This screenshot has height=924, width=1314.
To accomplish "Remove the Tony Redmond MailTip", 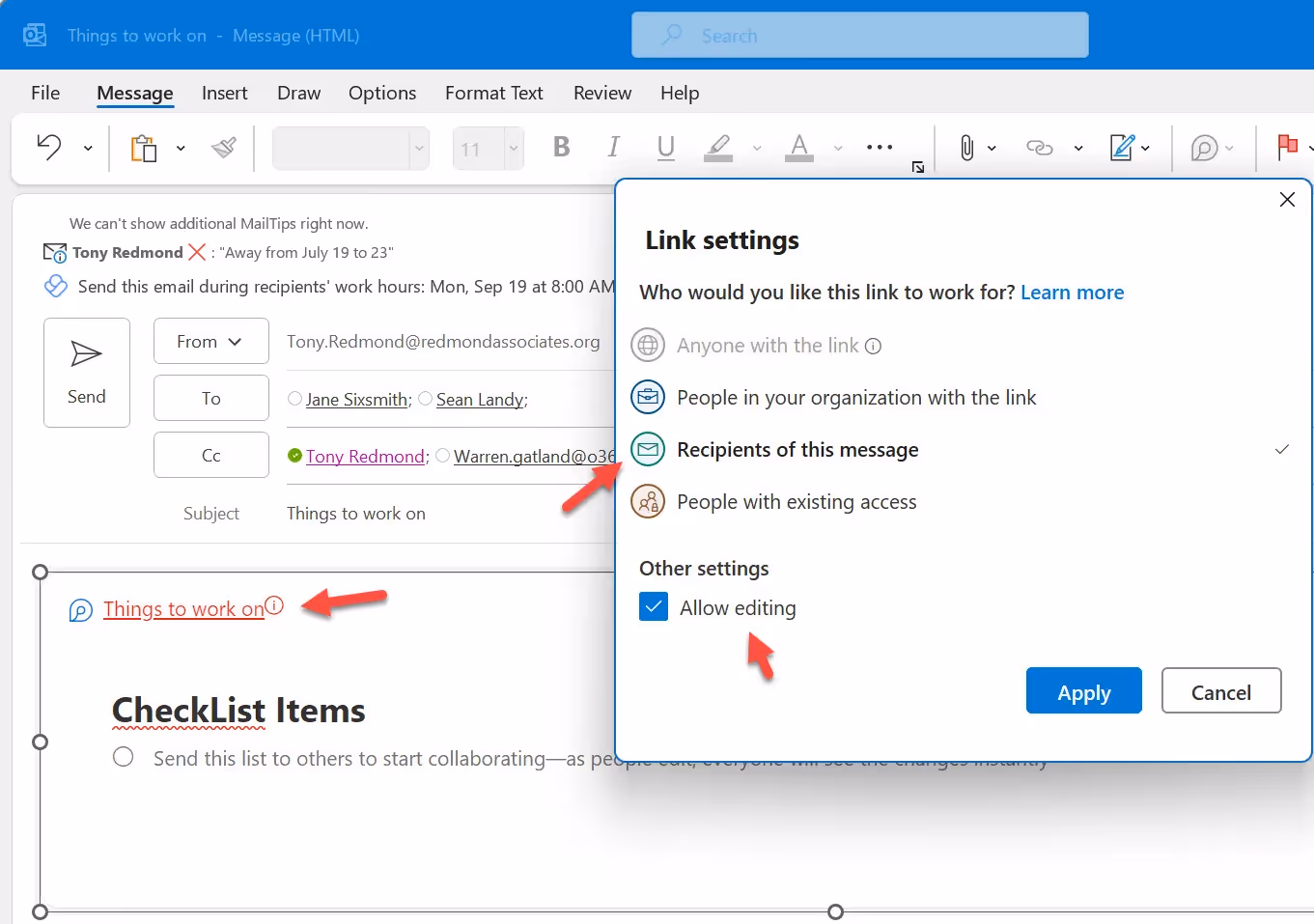I will point(197,252).
